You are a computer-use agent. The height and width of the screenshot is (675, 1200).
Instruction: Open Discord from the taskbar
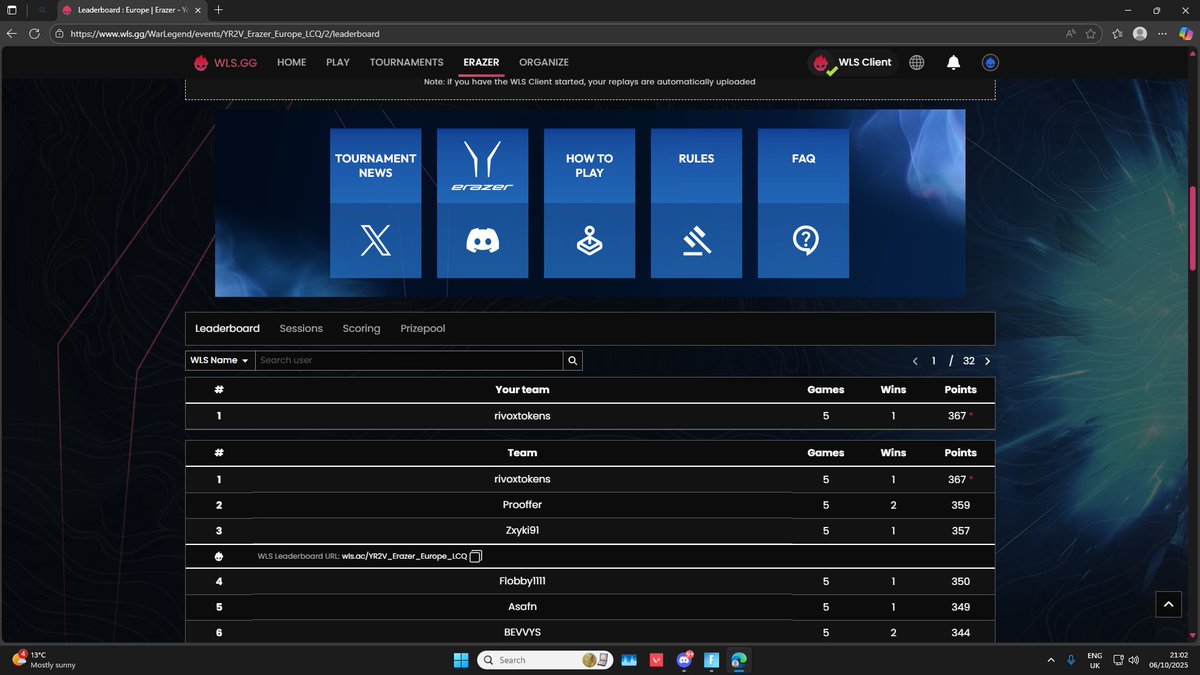[x=685, y=660]
